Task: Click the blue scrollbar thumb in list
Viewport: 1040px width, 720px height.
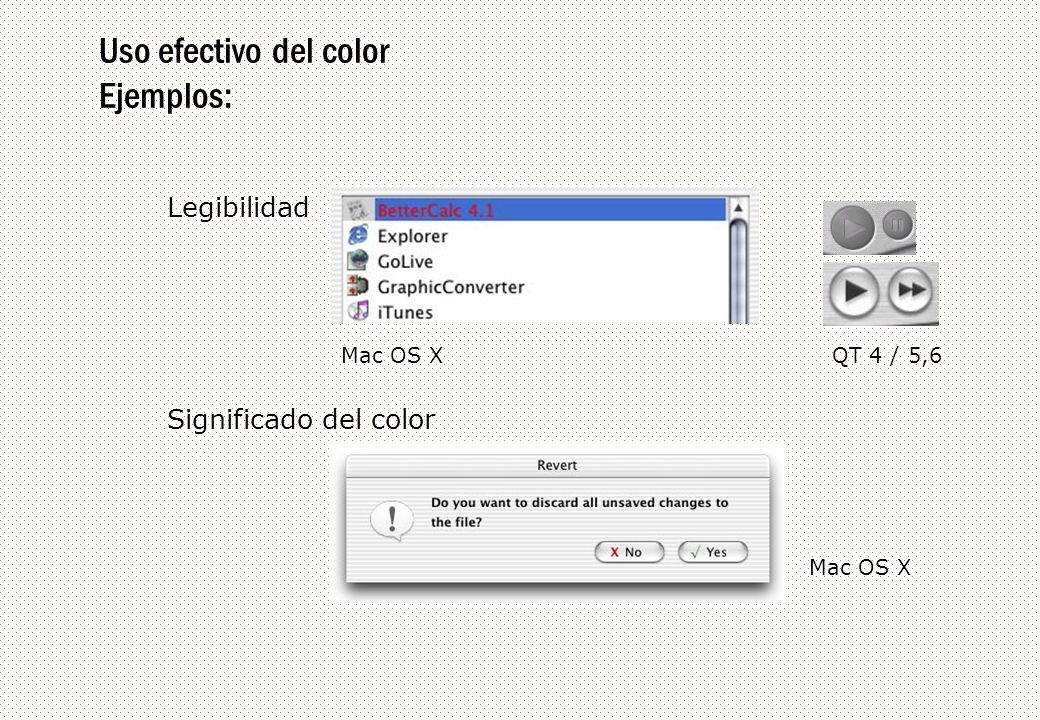Action: tap(738, 272)
